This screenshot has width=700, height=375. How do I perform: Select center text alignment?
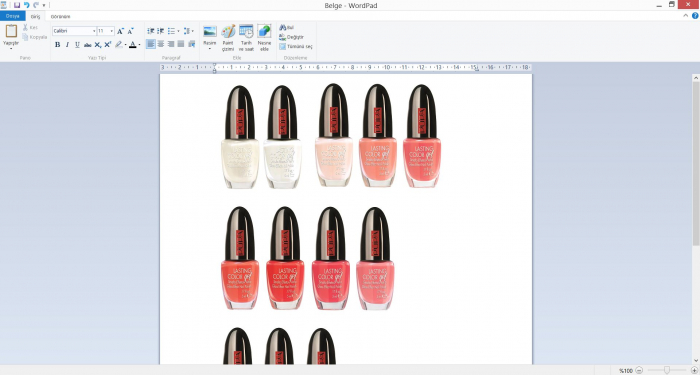(x=161, y=44)
